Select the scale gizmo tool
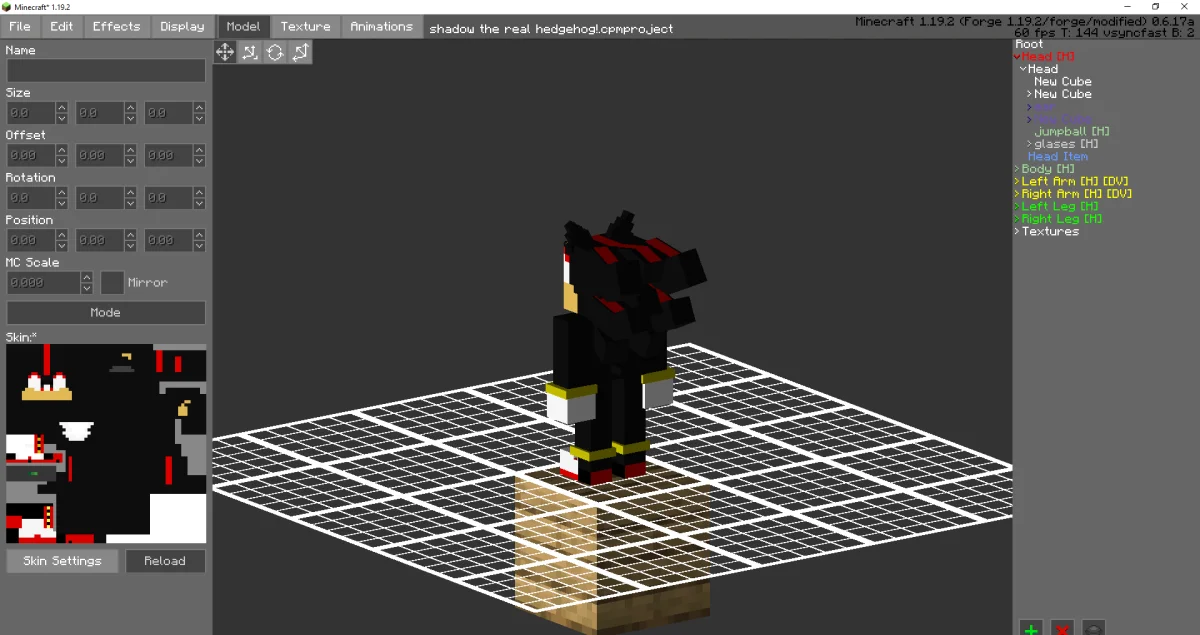This screenshot has width=1200, height=635. tap(250, 52)
